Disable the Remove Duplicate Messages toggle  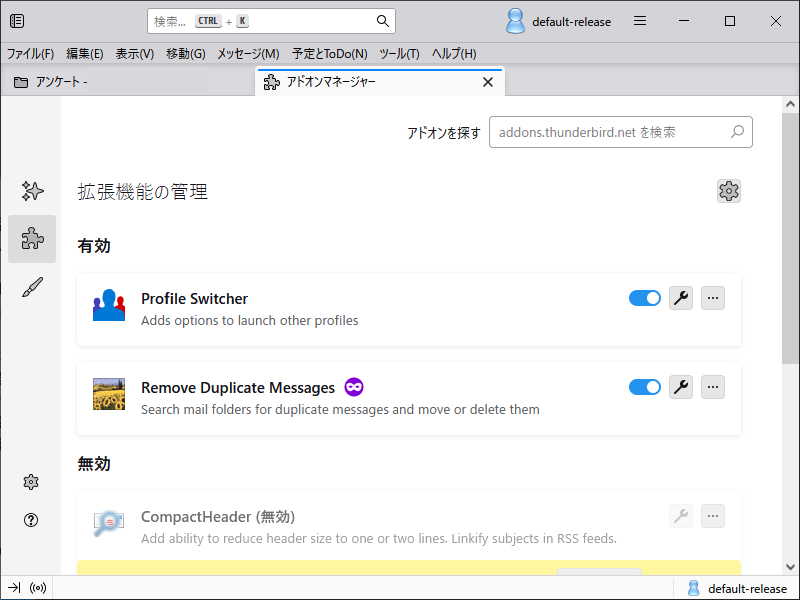pos(644,387)
